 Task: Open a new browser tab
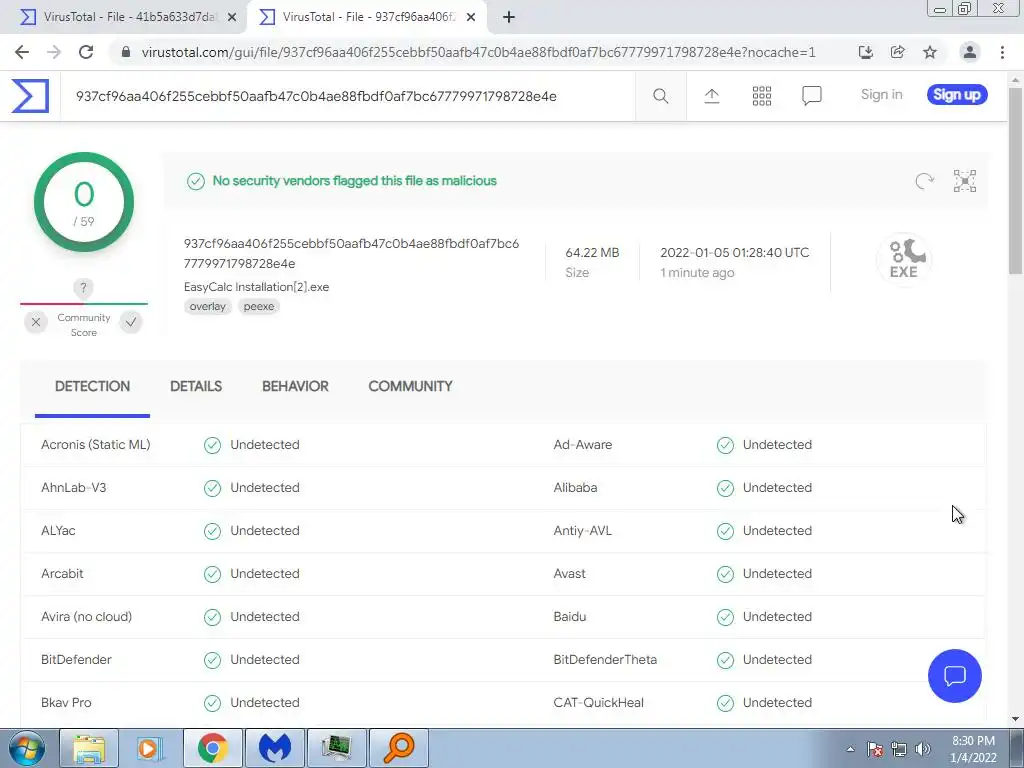point(509,17)
